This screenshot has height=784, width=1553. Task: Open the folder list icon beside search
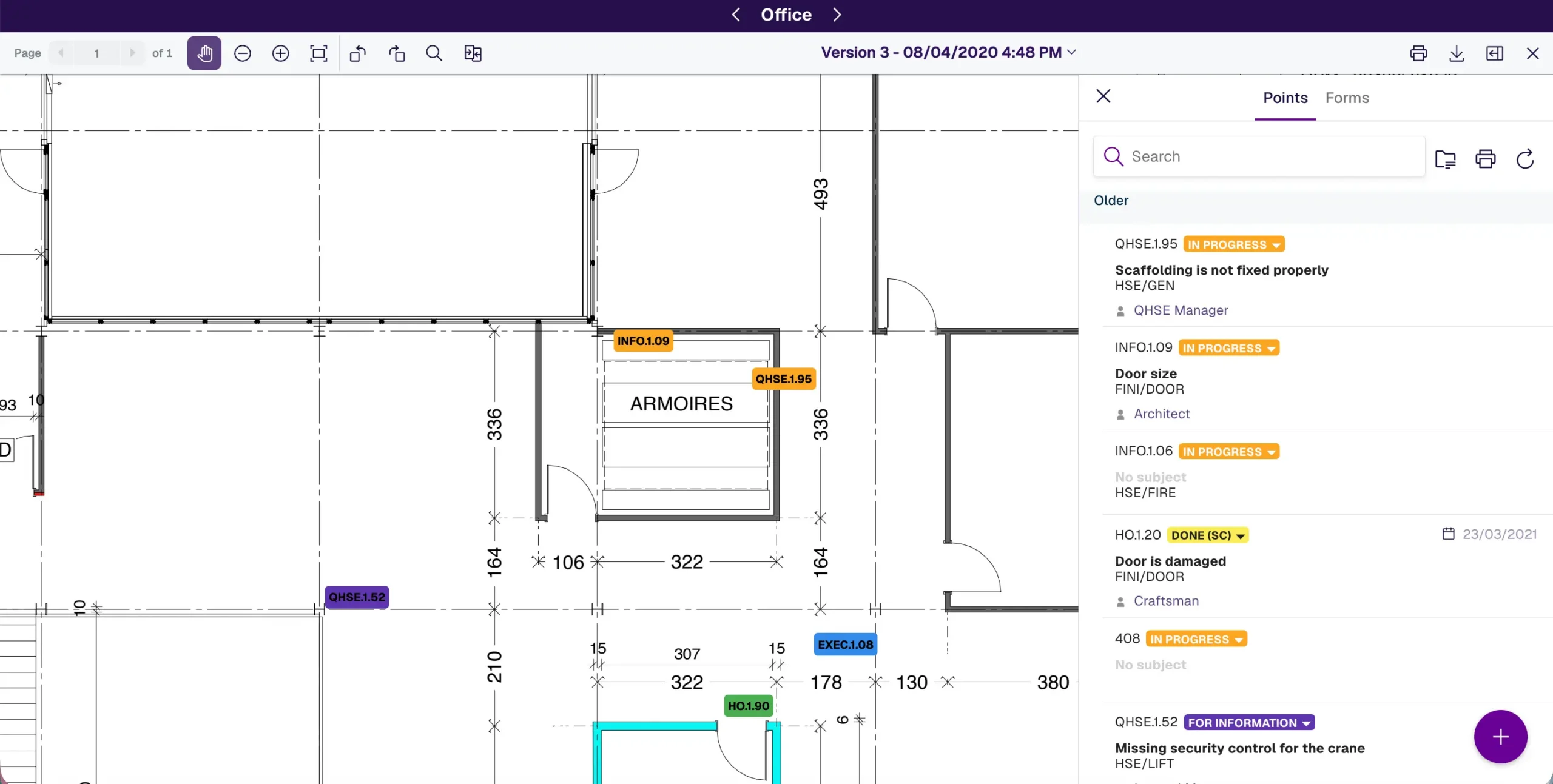(x=1446, y=159)
